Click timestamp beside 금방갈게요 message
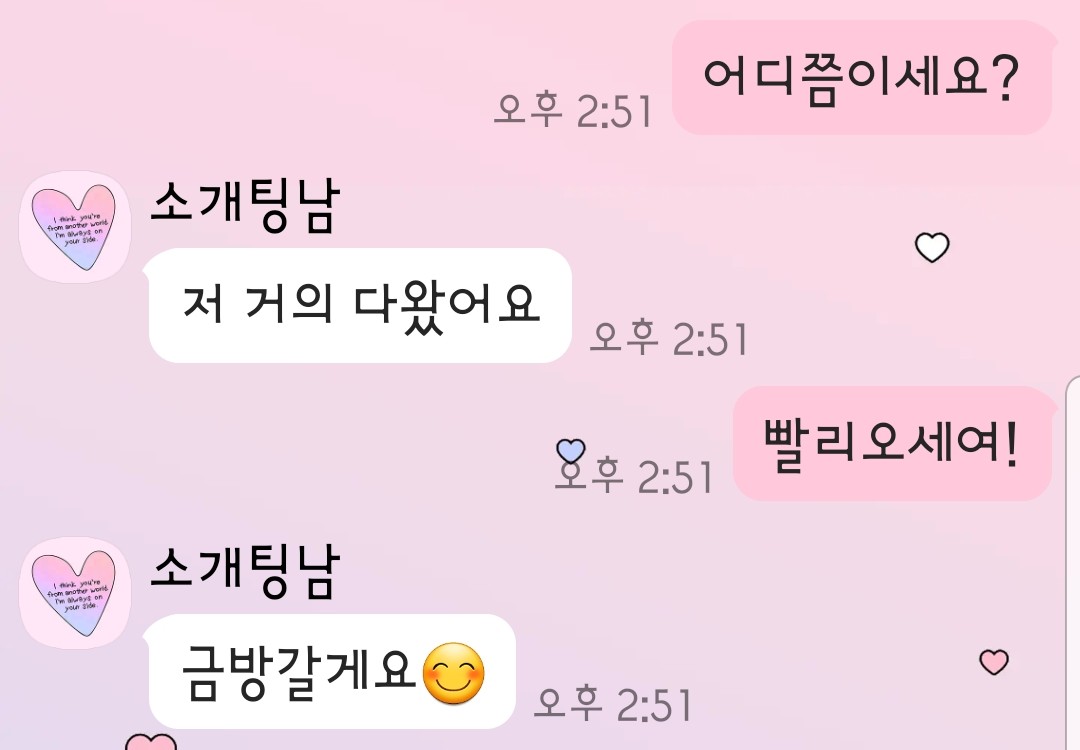 pyautogui.click(x=613, y=704)
